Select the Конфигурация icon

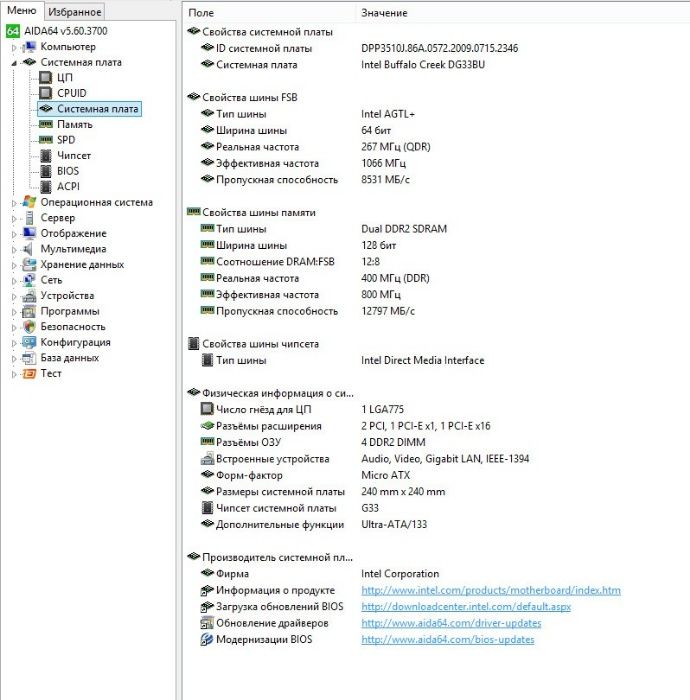click(x=29, y=342)
